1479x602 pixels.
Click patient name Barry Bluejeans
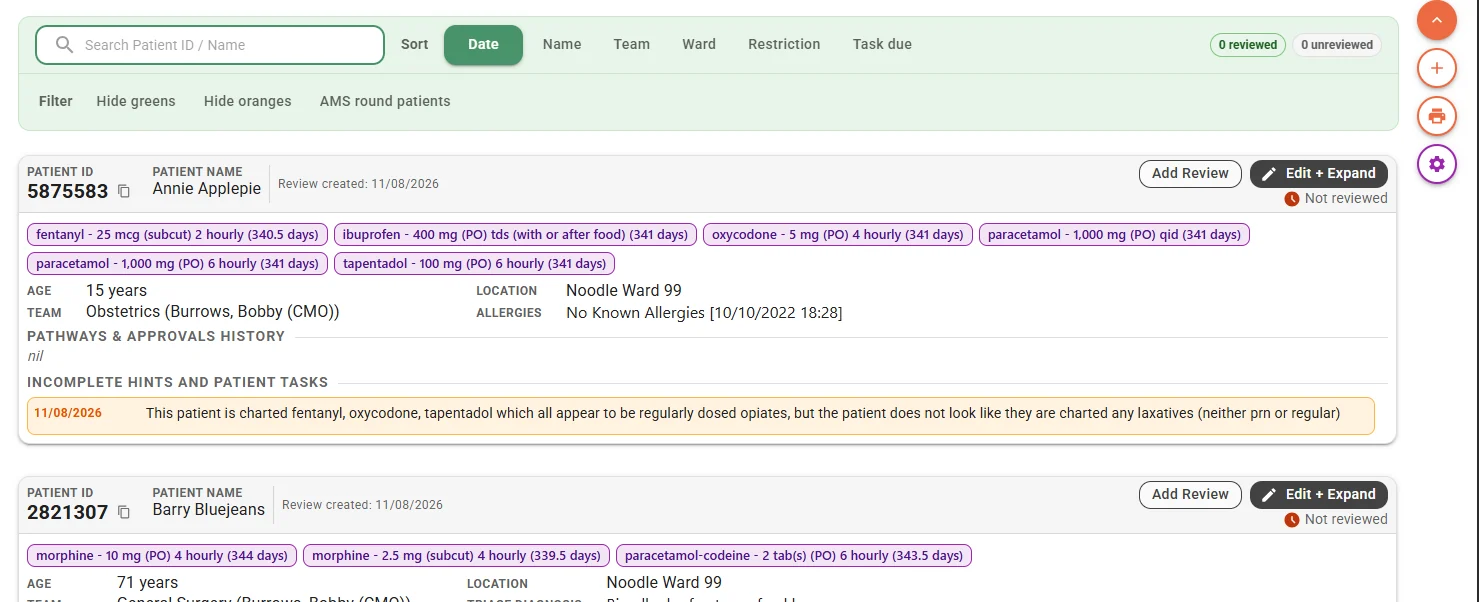(209, 510)
